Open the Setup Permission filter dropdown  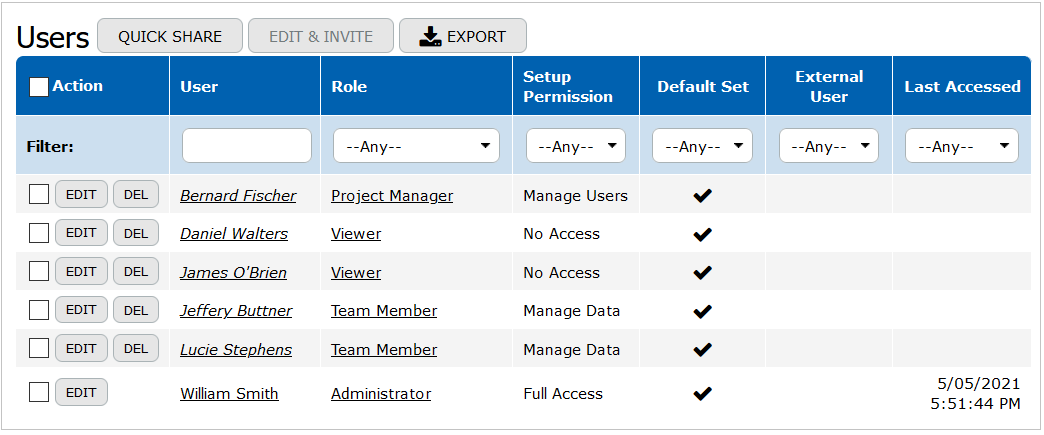576,146
